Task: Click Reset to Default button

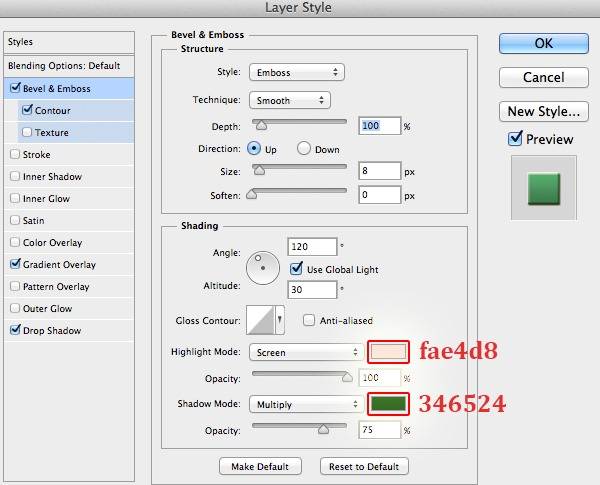Action: pyautogui.click(x=364, y=467)
